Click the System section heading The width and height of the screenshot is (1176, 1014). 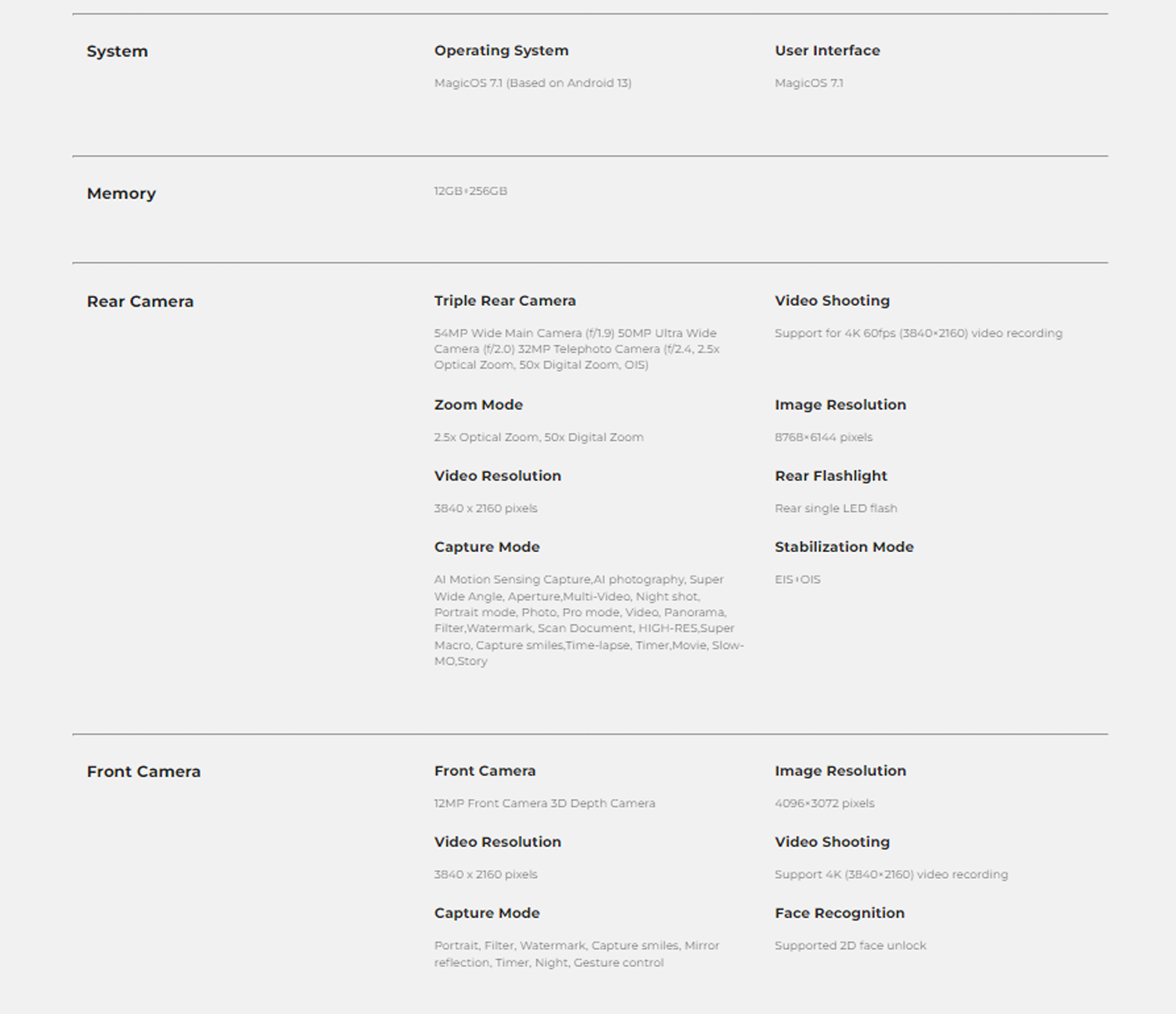pyautogui.click(x=117, y=52)
